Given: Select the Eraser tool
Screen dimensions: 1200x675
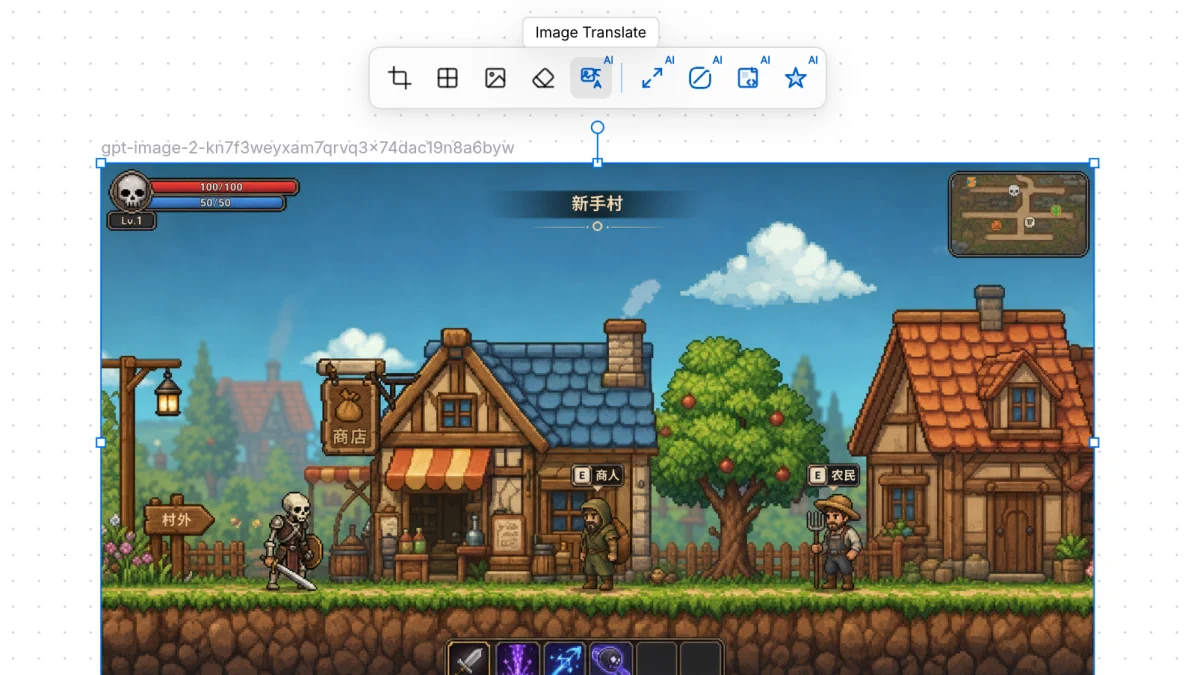Looking at the screenshot, I should pyautogui.click(x=543, y=78).
